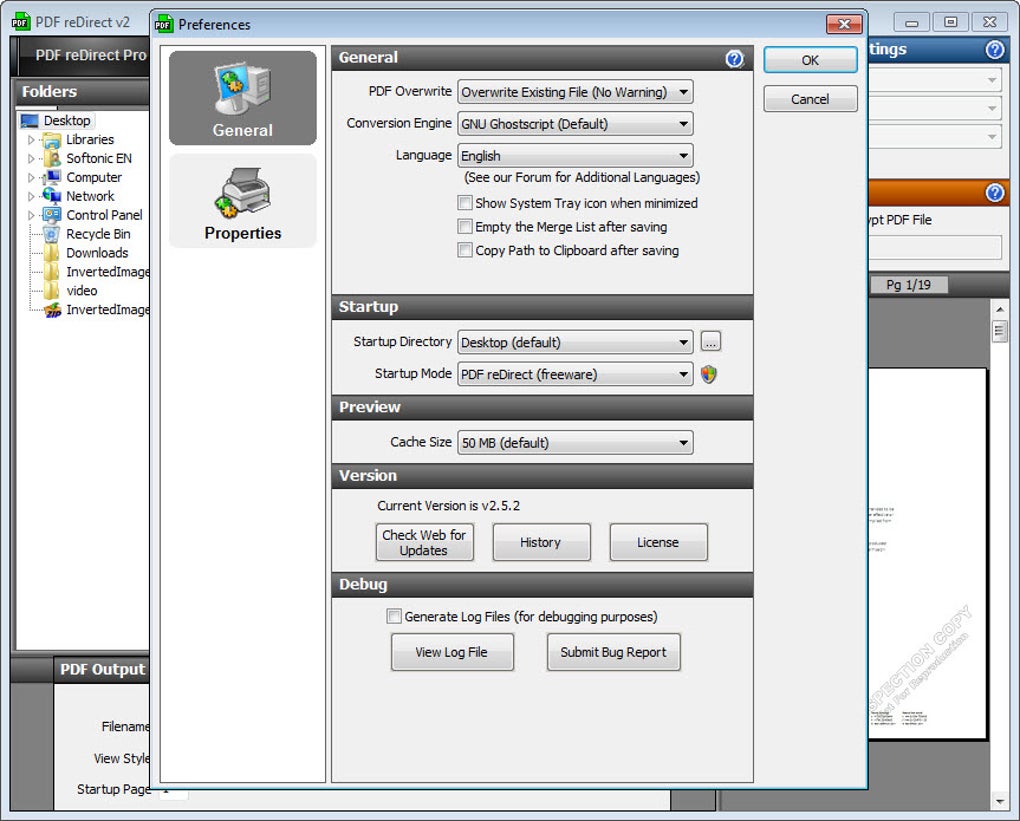Click scroll-down arrow of preview pane

[x=999, y=801]
